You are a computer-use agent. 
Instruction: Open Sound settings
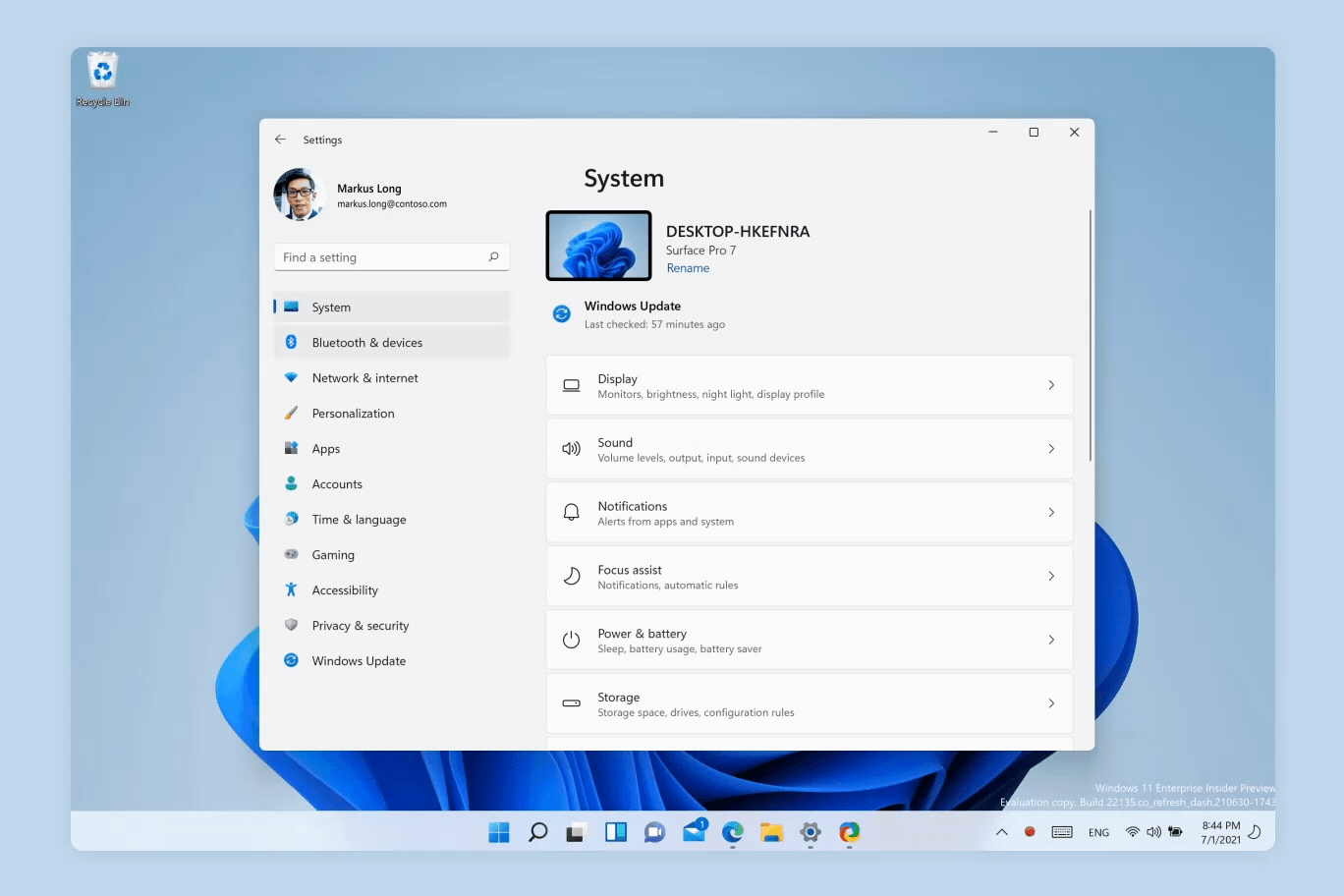point(808,448)
